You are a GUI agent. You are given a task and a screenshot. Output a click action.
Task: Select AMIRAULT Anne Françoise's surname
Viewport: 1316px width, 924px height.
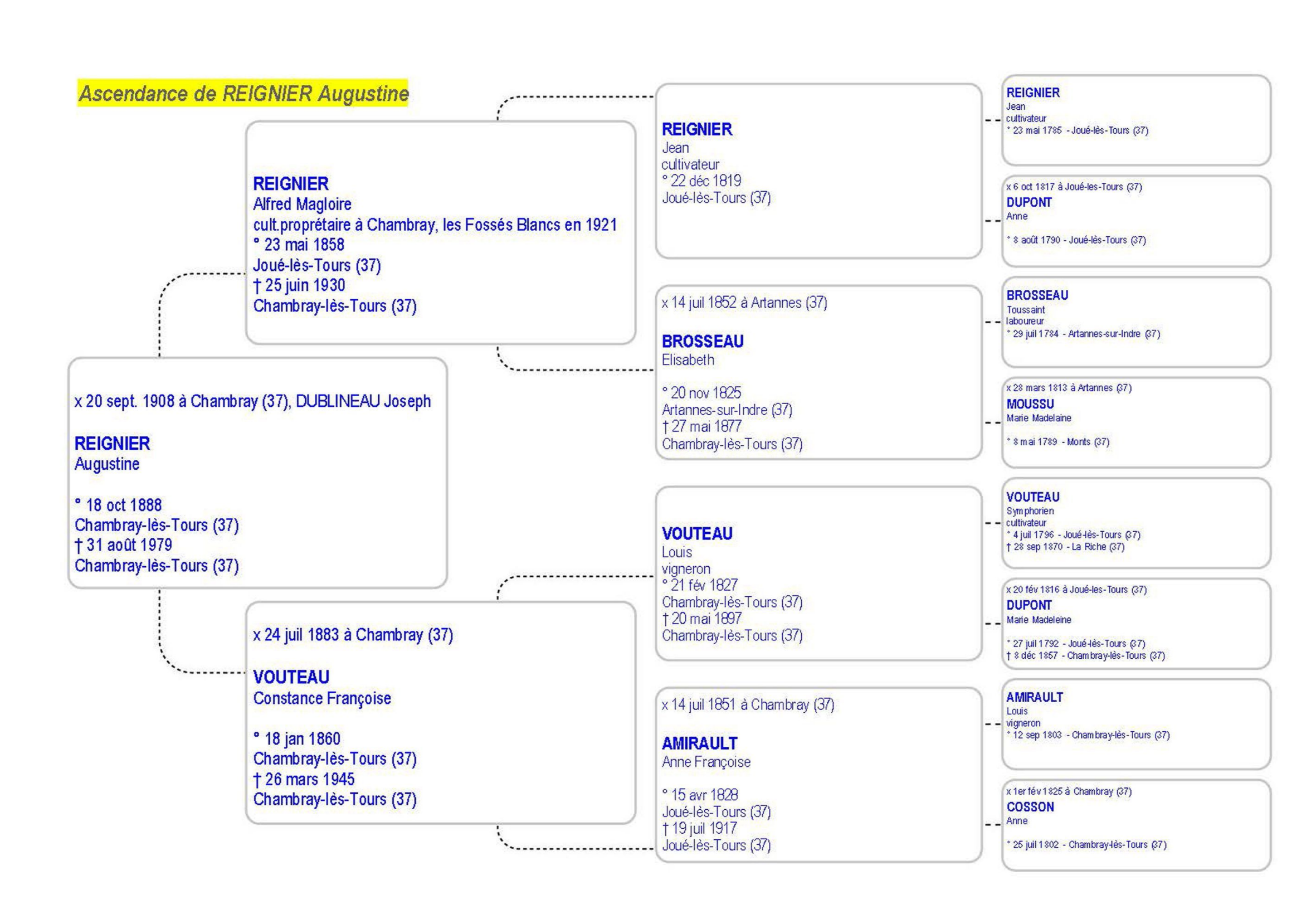tap(699, 743)
